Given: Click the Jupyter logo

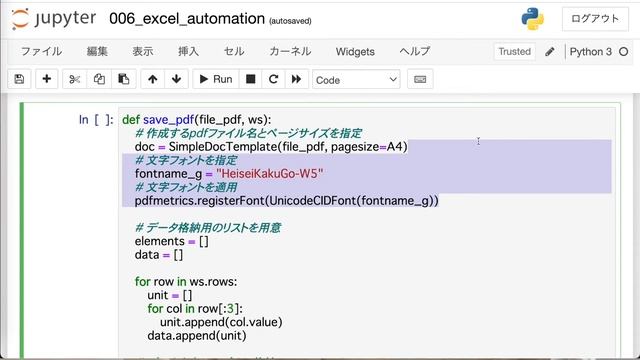Looking at the screenshot, I should (54, 19).
